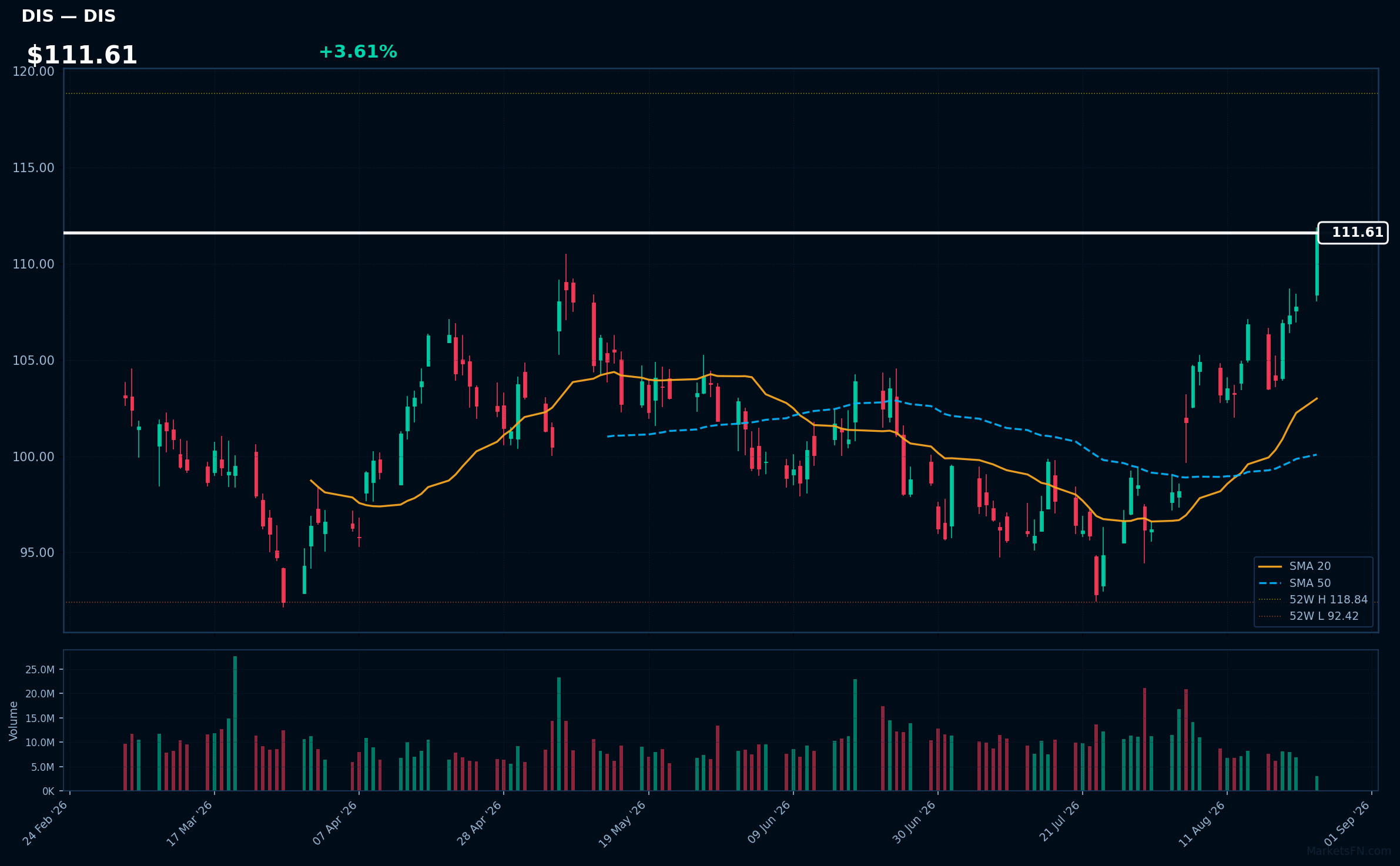1400x866 pixels.
Task: Click the "95.00" price axis label
Action: tap(37, 553)
